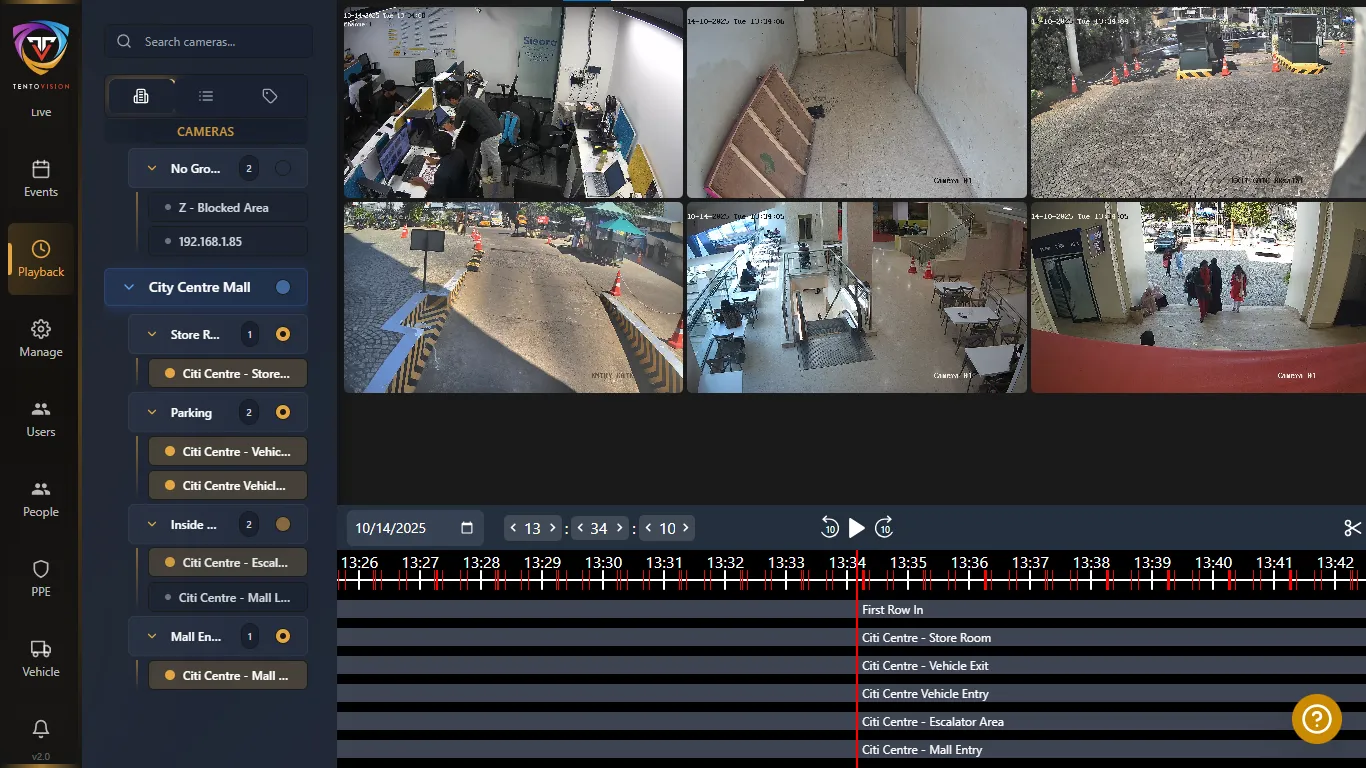The height and width of the screenshot is (768, 1366).
Task: Collapse the Parking group chevron
Action: click(152, 412)
